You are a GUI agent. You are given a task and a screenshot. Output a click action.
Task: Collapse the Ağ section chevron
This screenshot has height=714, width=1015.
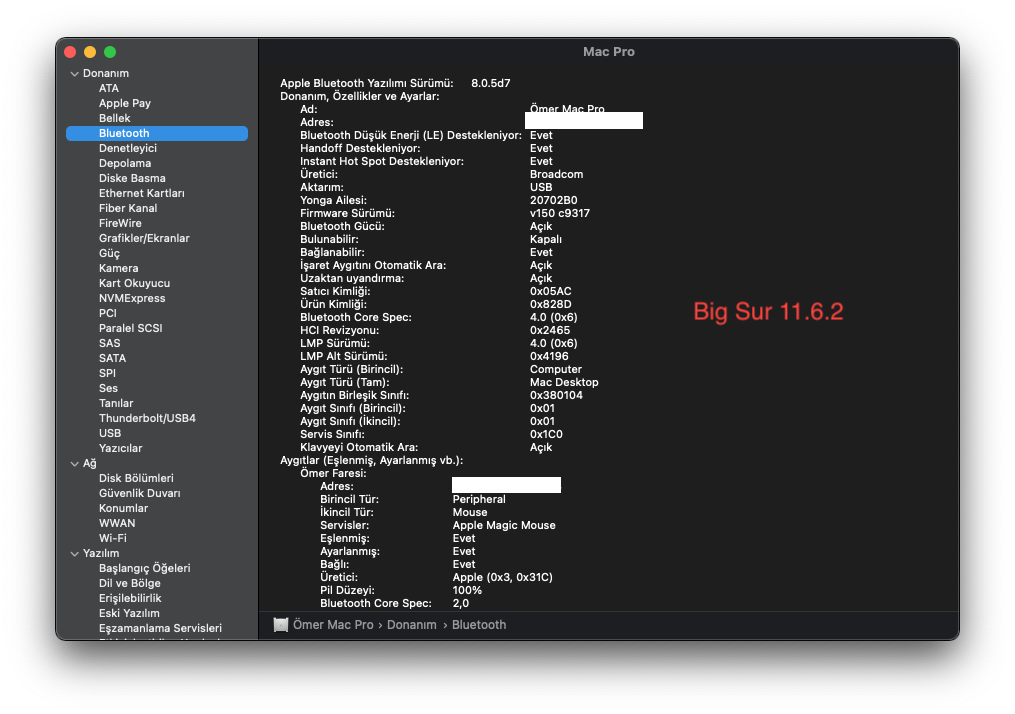tap(74, 463)
